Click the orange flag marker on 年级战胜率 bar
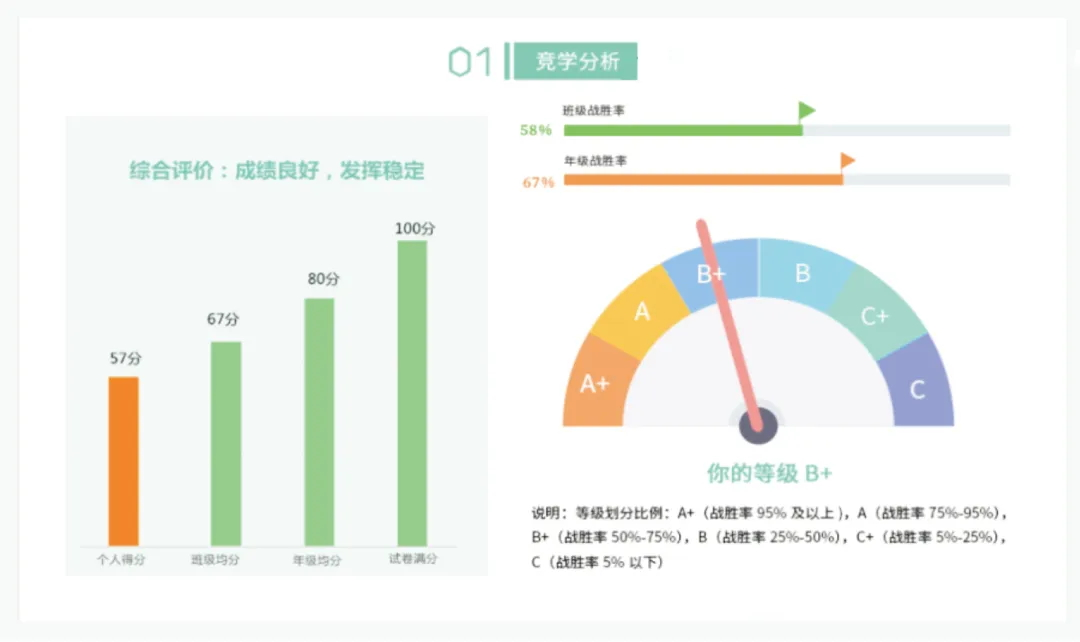This screenshot has width=1080, height=642. coord(845,159)
